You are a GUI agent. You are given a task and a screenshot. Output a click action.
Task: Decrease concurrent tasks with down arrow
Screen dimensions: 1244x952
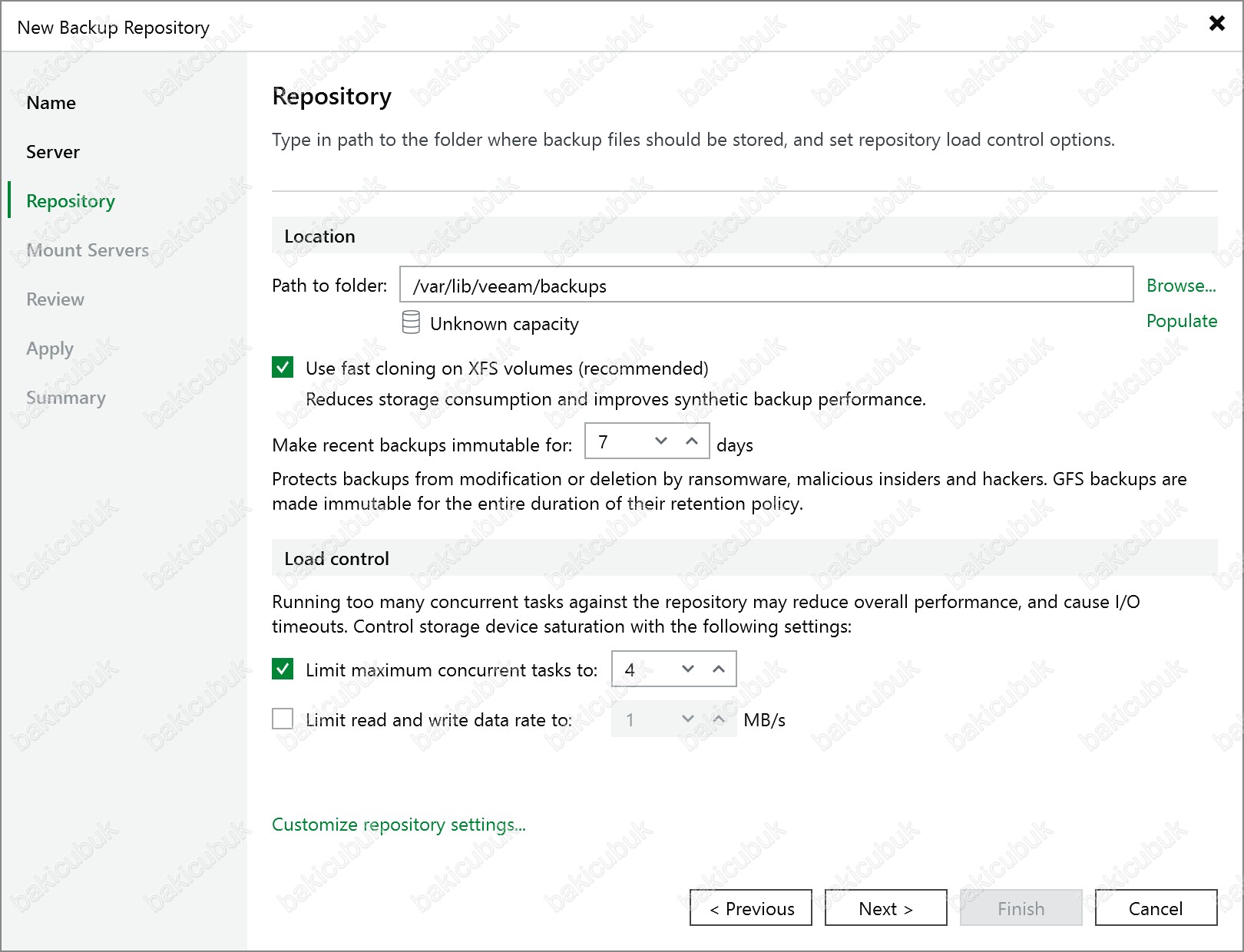[688, 669]
